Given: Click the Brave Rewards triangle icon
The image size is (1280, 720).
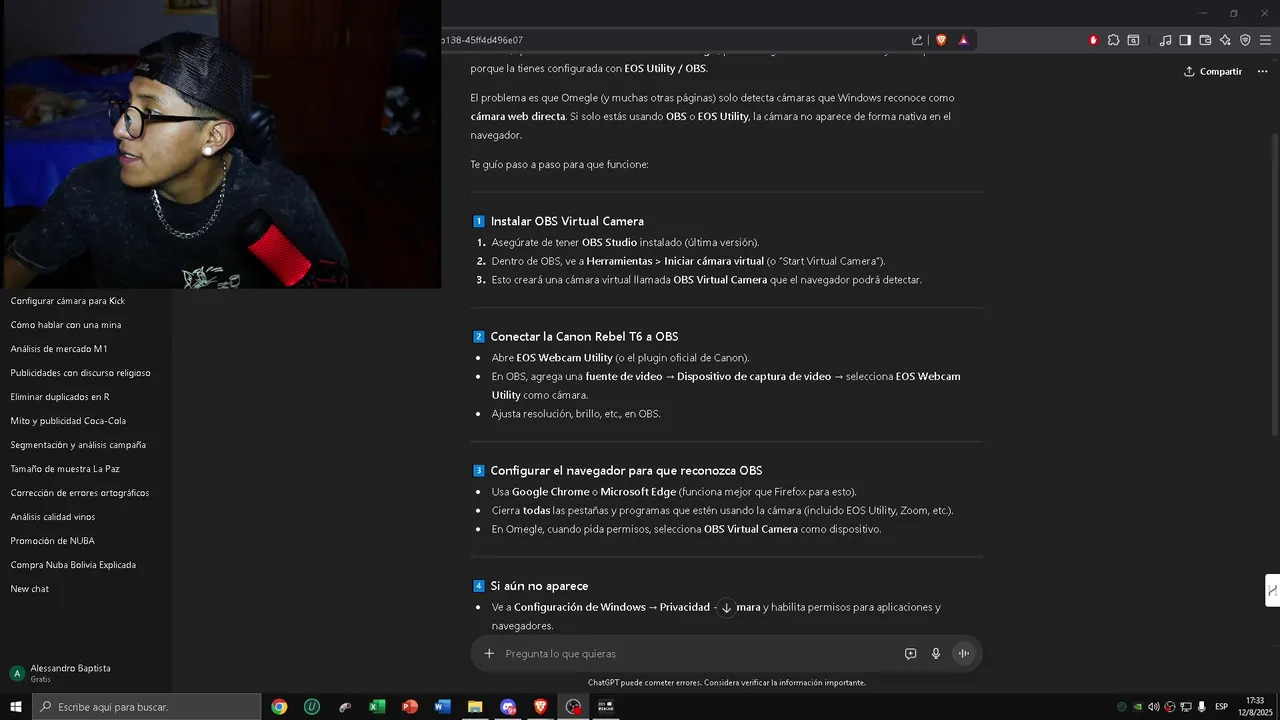Looking at the screenshot, I should [x=963, y=40].
